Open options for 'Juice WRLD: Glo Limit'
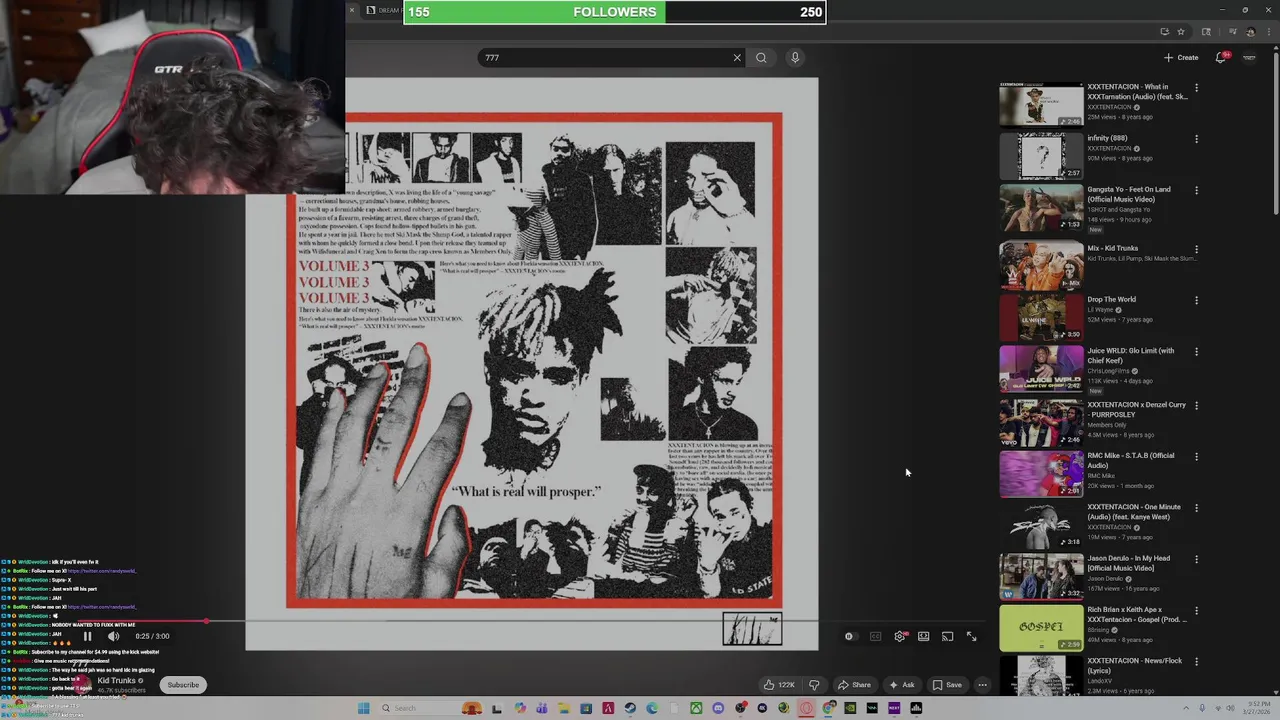 [x=1196, y=352]
